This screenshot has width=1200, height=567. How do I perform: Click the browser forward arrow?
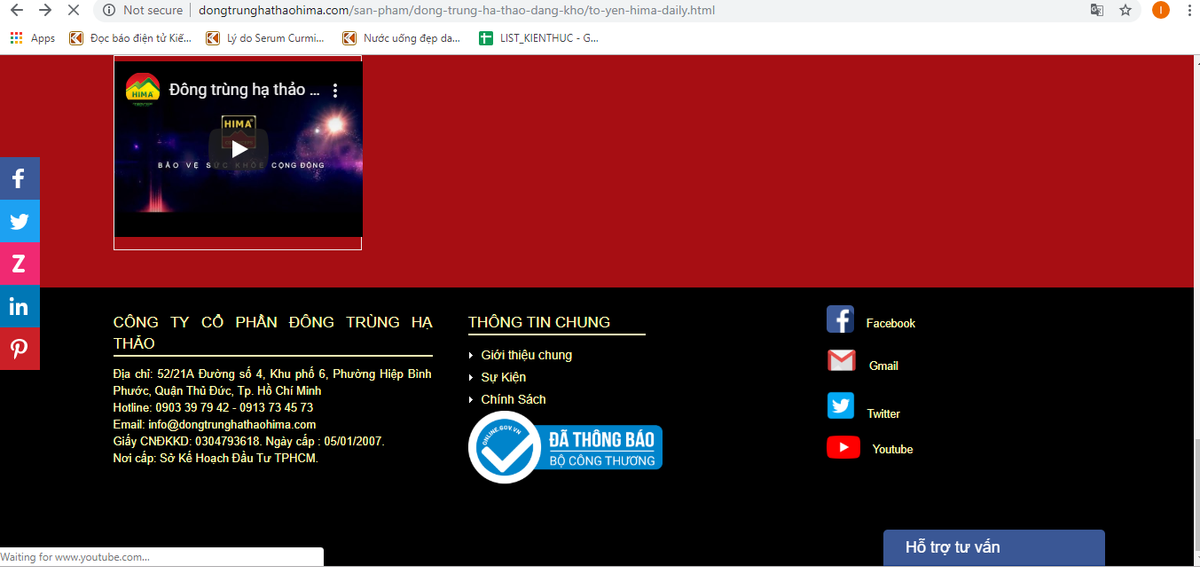pyautogui.click(x=45, y=10)
